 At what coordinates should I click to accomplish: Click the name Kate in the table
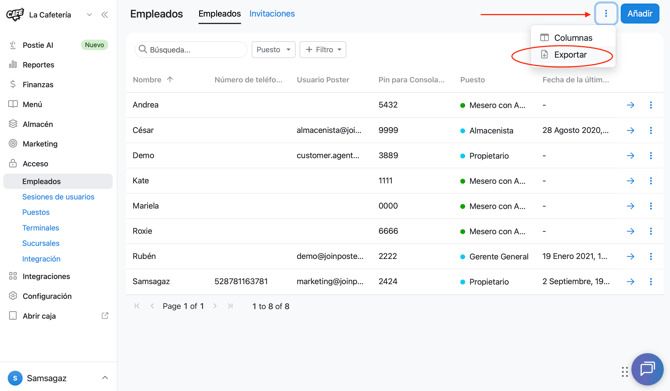click(141, 180)
